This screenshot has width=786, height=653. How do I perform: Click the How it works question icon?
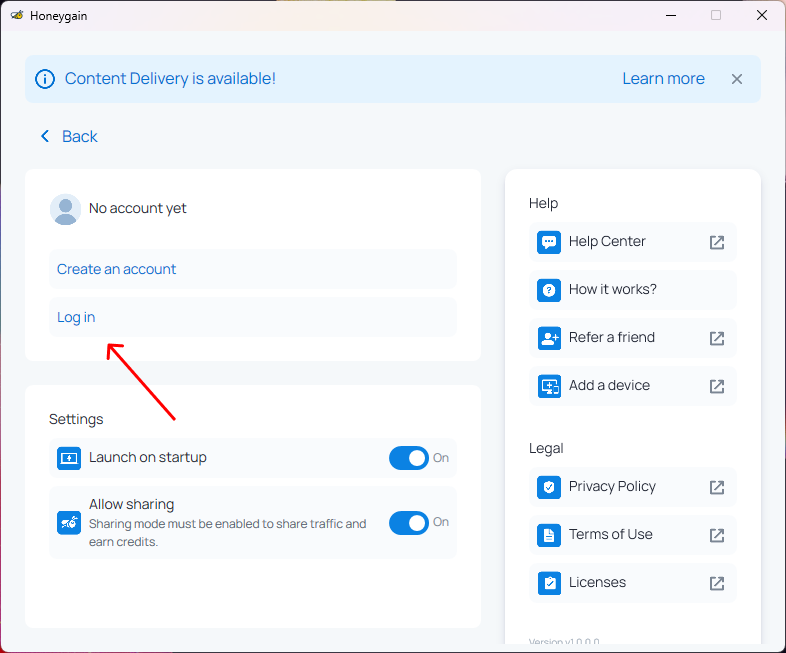pos(549,290)
